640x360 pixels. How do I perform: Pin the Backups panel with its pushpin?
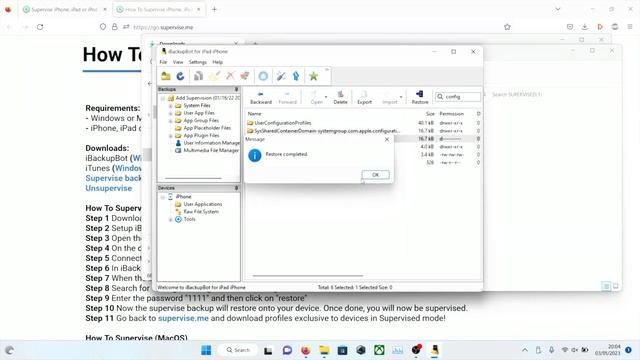(236, 89)
